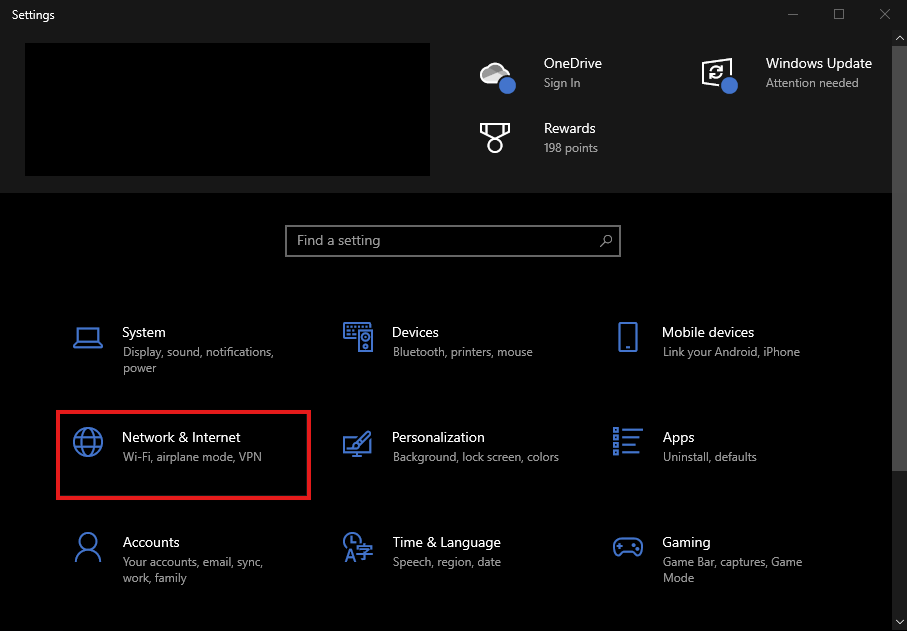Open the Gaming category title
The image size is (907, 631).
pos(686,543)
